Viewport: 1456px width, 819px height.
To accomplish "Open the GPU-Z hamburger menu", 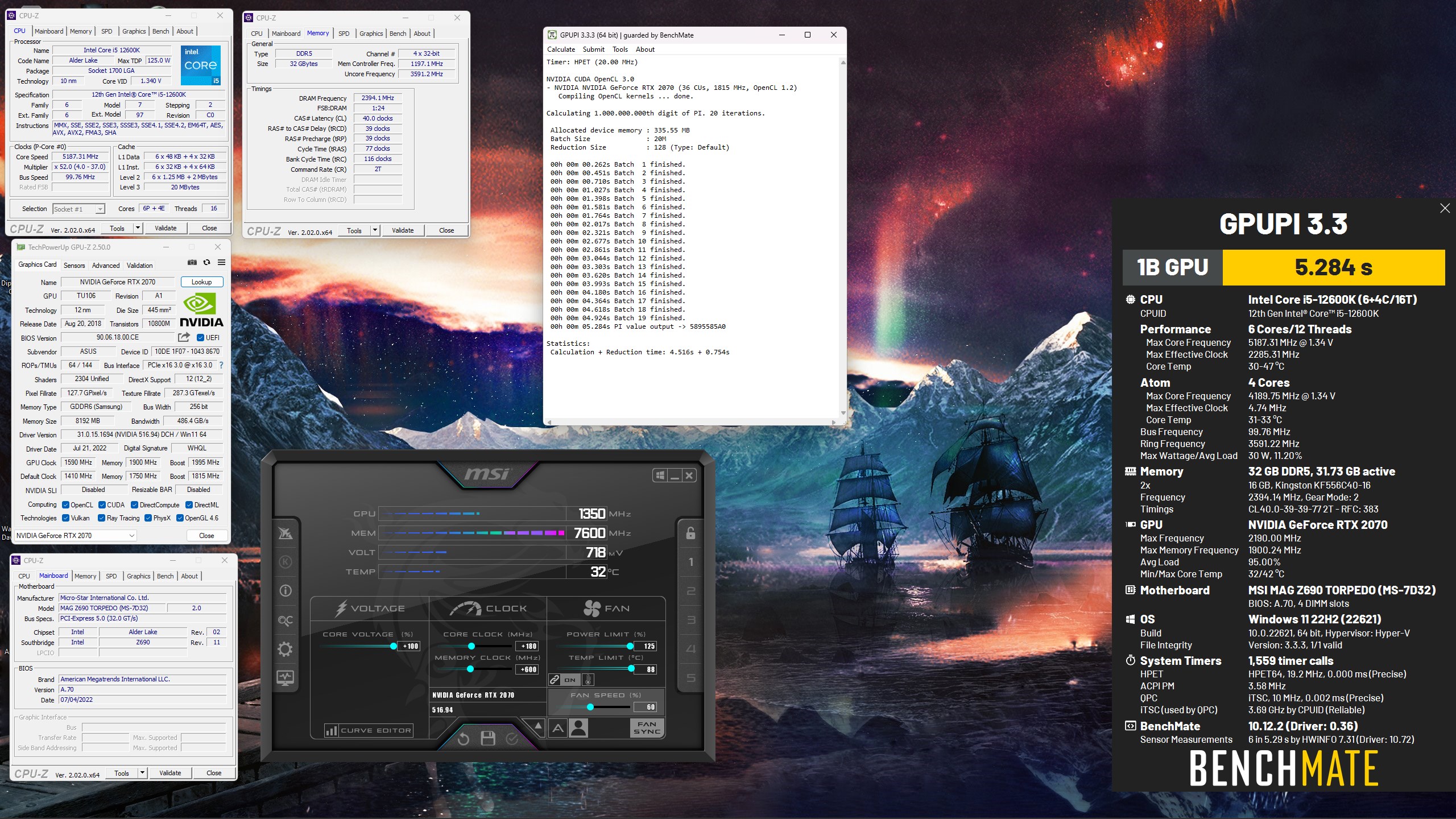I will click(221, 262).
